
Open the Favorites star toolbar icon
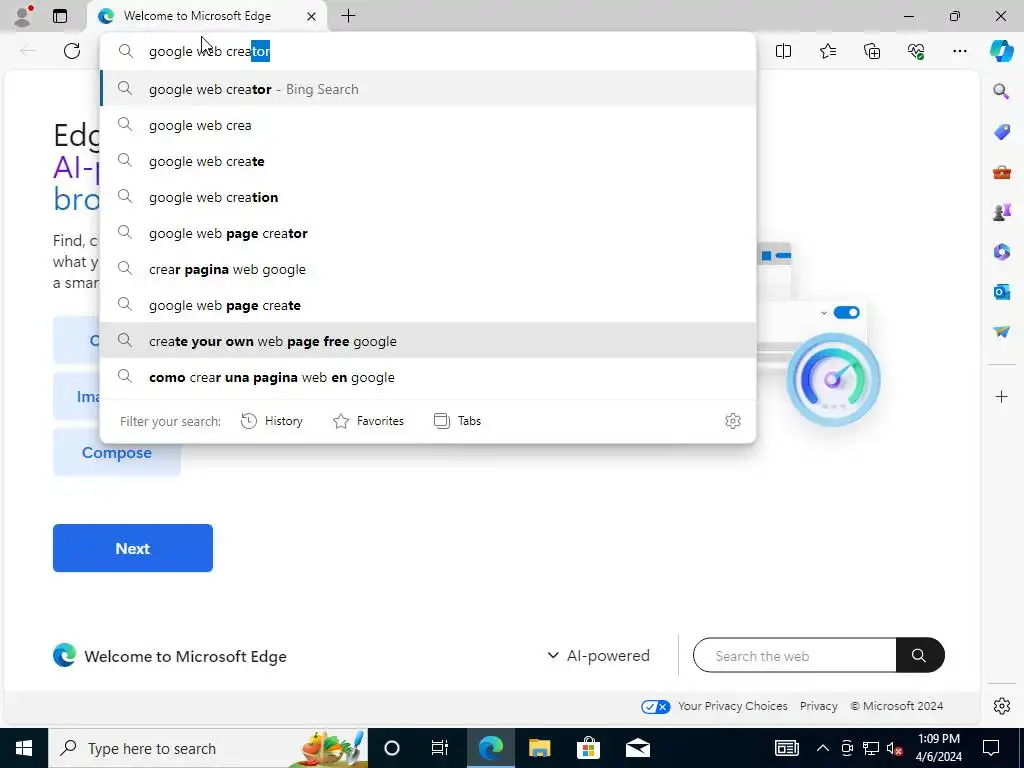click(827, 51)
